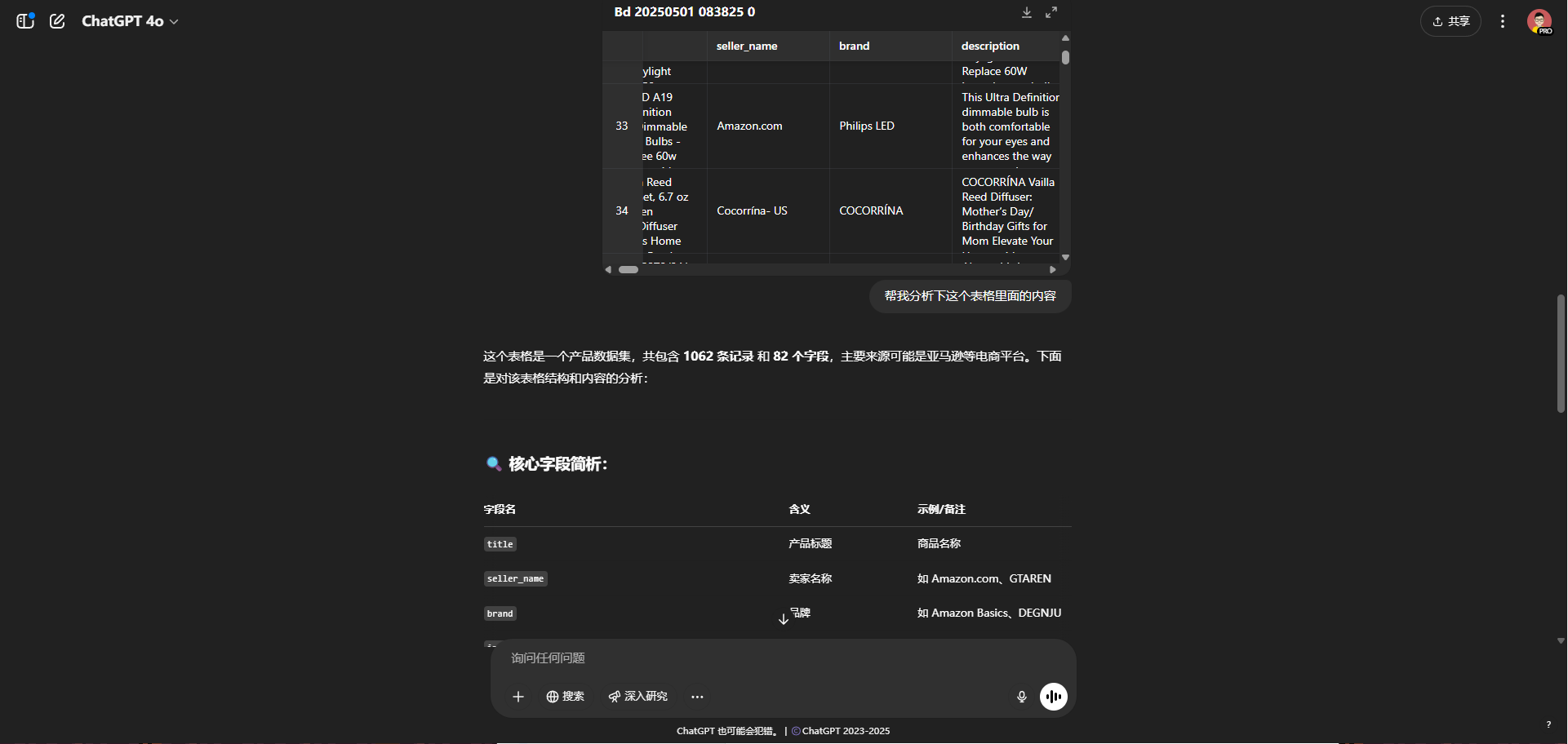Click the plus attach icon in composer
Image resolution: width=1568 pixels, height=744 pixels.
point(518,697)
